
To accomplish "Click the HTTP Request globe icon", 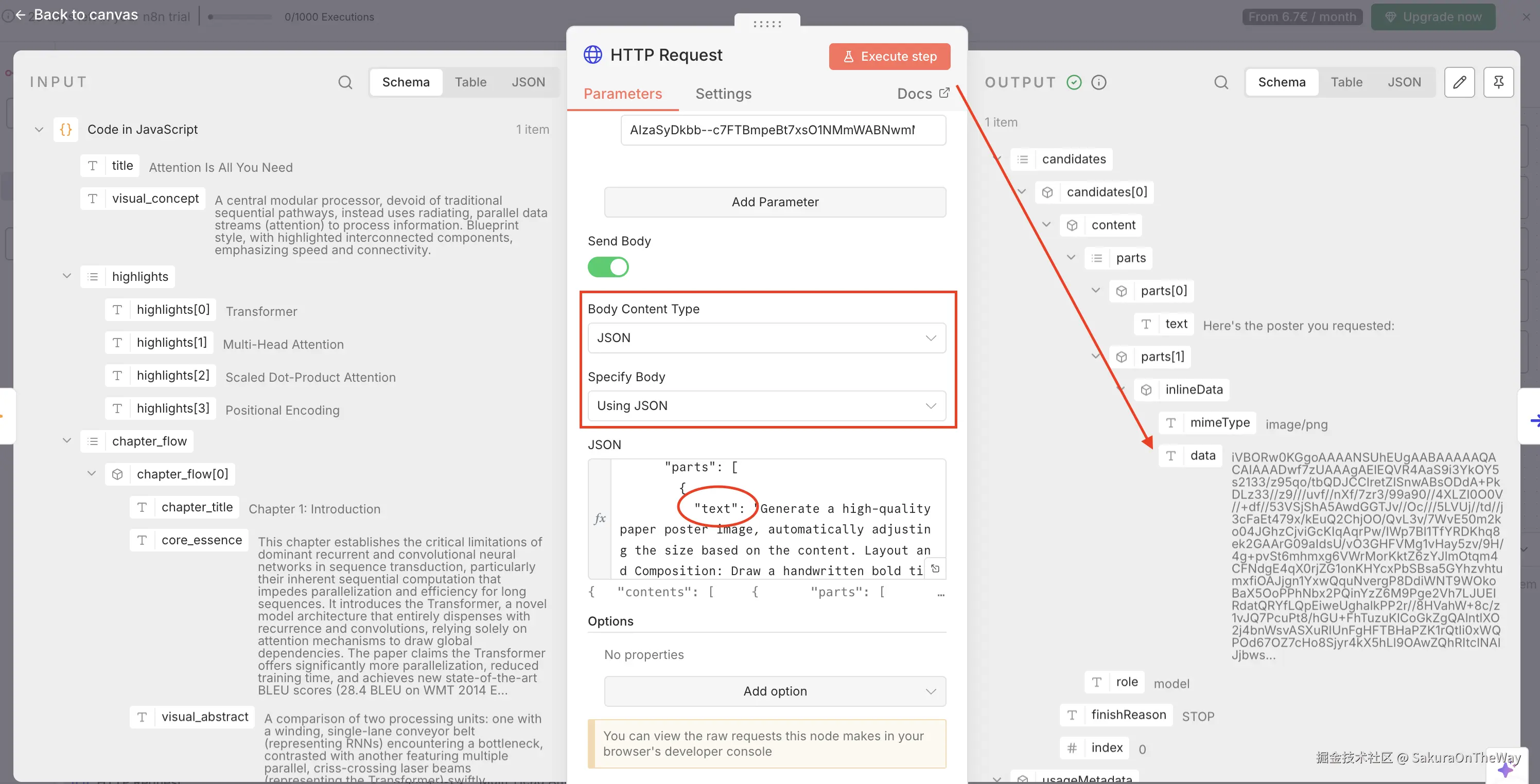I will pyautogui.click(x=592, y=55).
